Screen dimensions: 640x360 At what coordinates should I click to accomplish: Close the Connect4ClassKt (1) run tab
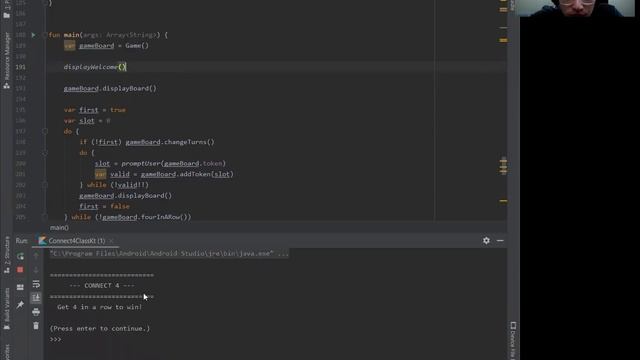(x=111, y=241)
